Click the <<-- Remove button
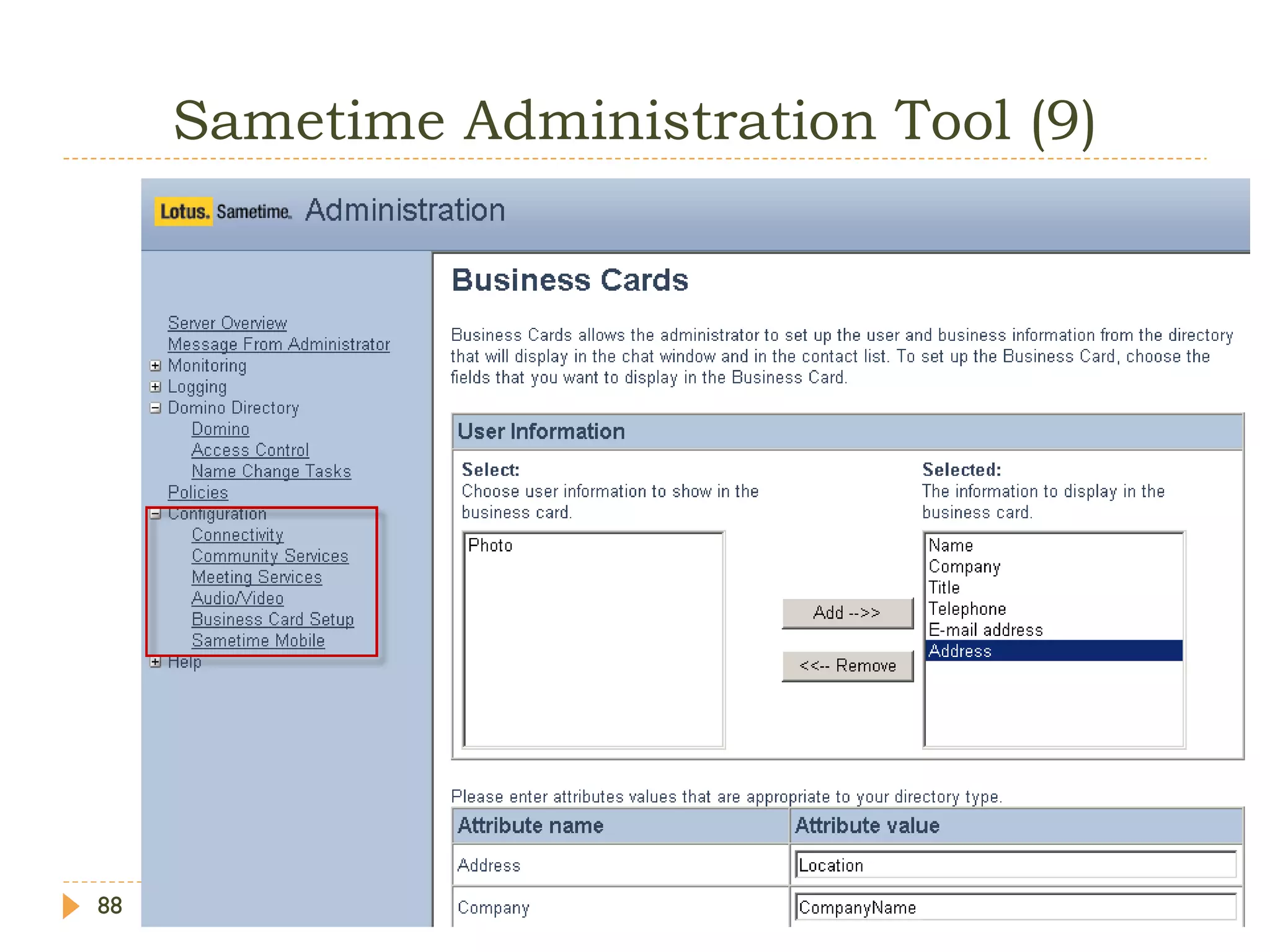Viewport: 1270px width, 952px height. click(x=847, y=666)
